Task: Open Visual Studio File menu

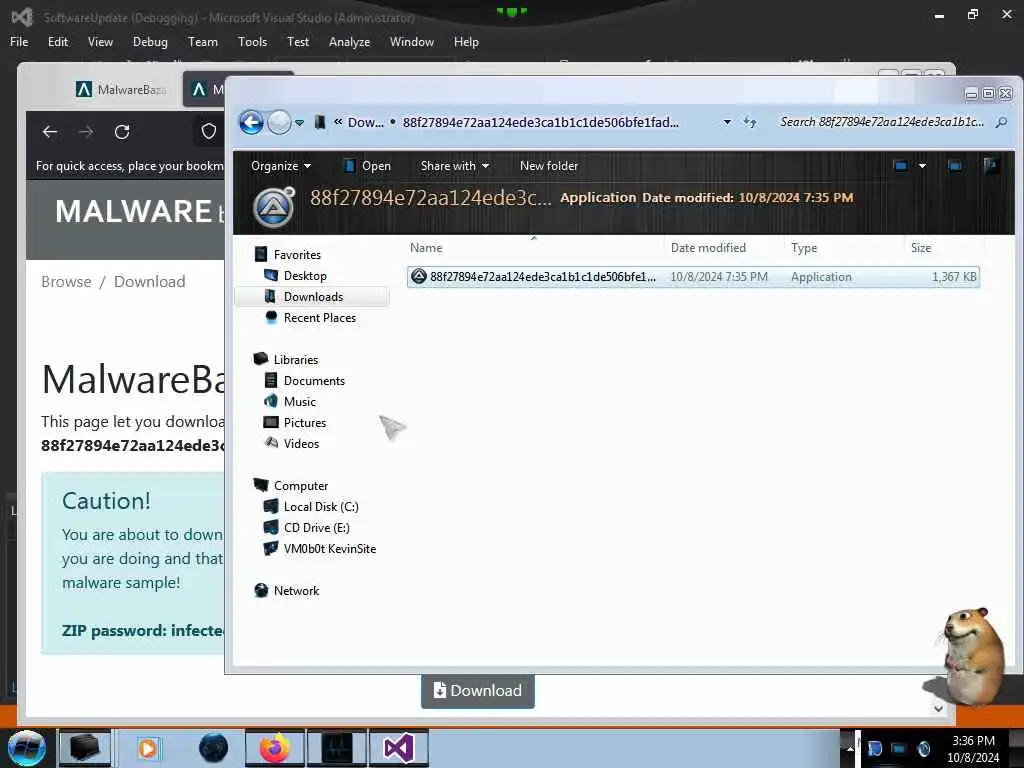Action: coord(19,42)
